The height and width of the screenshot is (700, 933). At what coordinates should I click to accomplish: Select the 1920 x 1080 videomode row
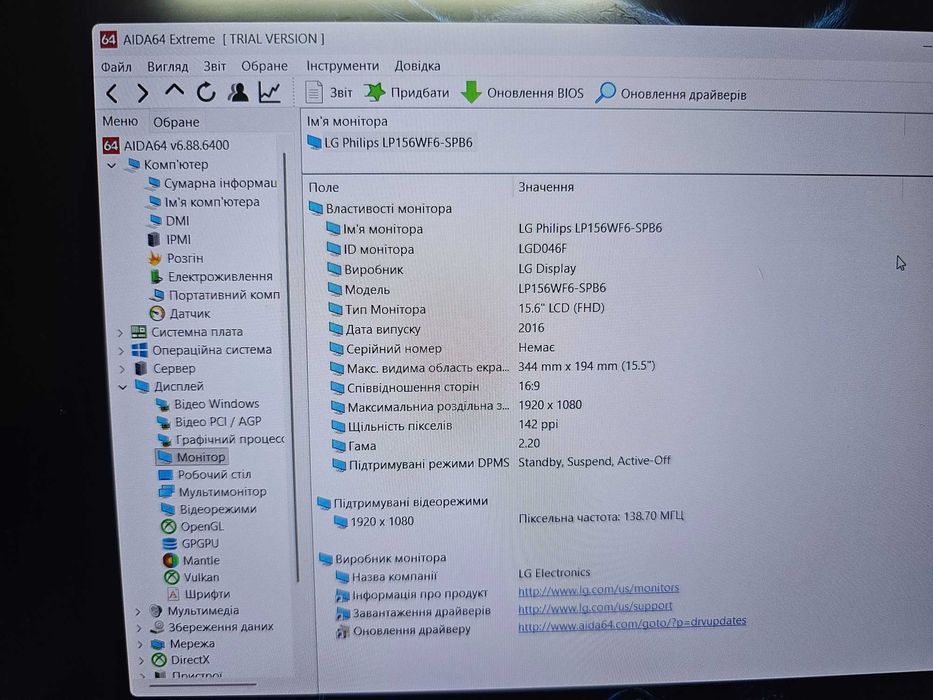[509, 520]
